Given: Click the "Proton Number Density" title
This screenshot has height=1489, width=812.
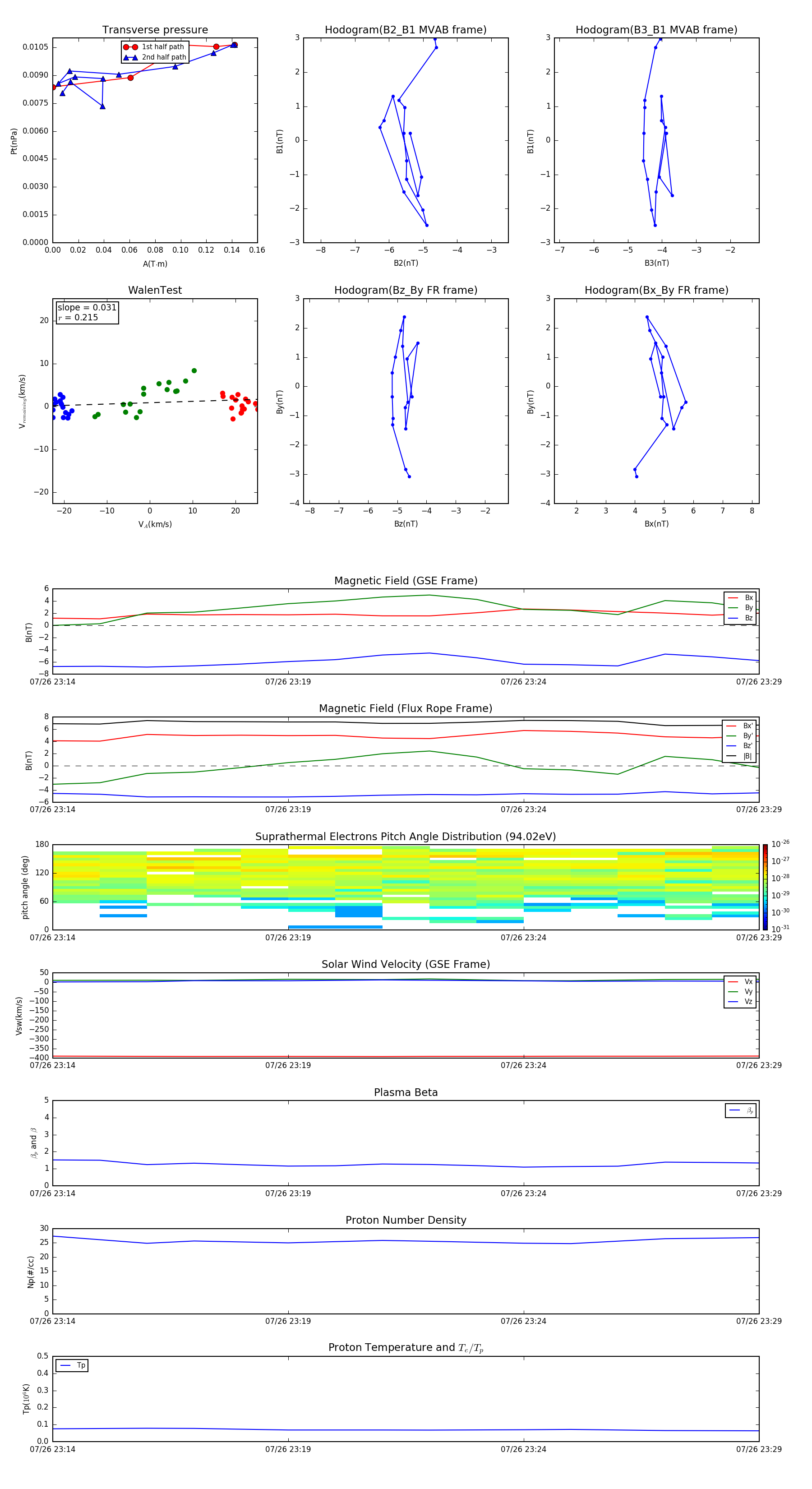Looking at the screenshot, I should [x=406, y=1220].
